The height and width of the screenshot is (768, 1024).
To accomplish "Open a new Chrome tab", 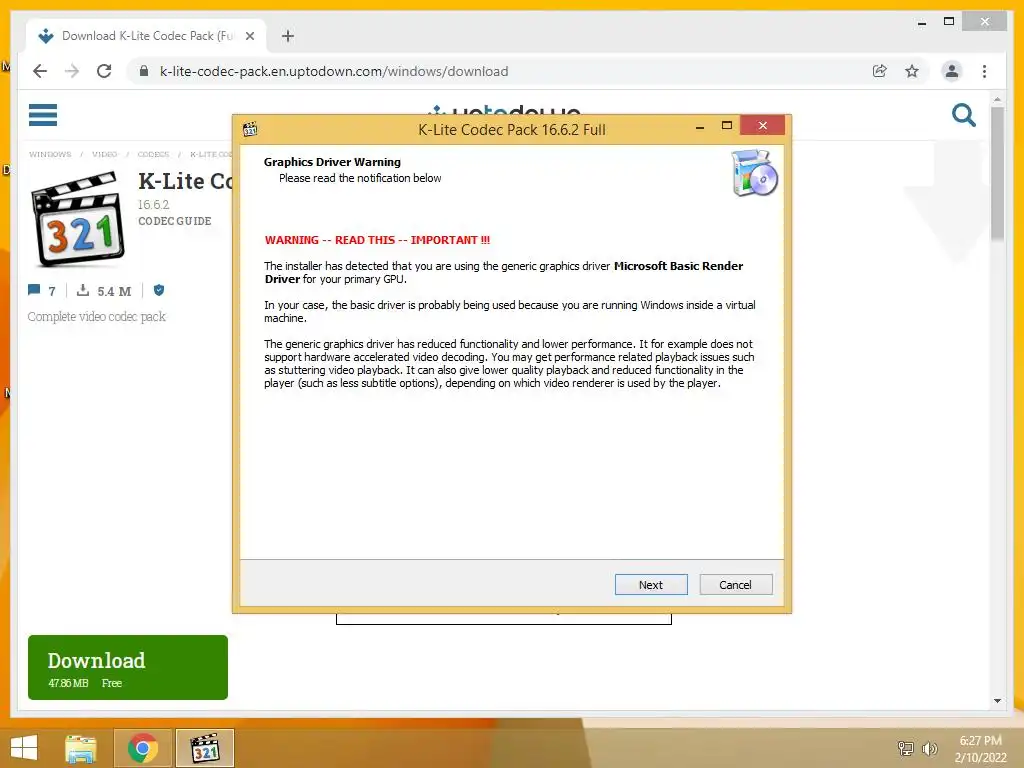I will click(288, 36).
